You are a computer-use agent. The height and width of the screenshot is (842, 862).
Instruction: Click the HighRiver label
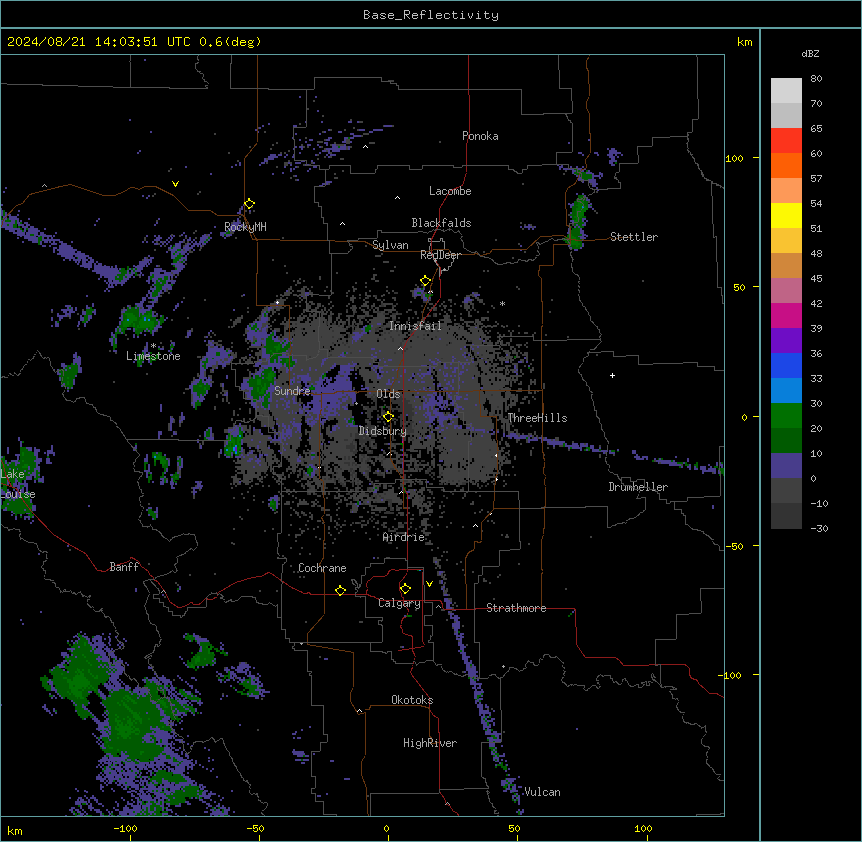[x=430, y=743]
